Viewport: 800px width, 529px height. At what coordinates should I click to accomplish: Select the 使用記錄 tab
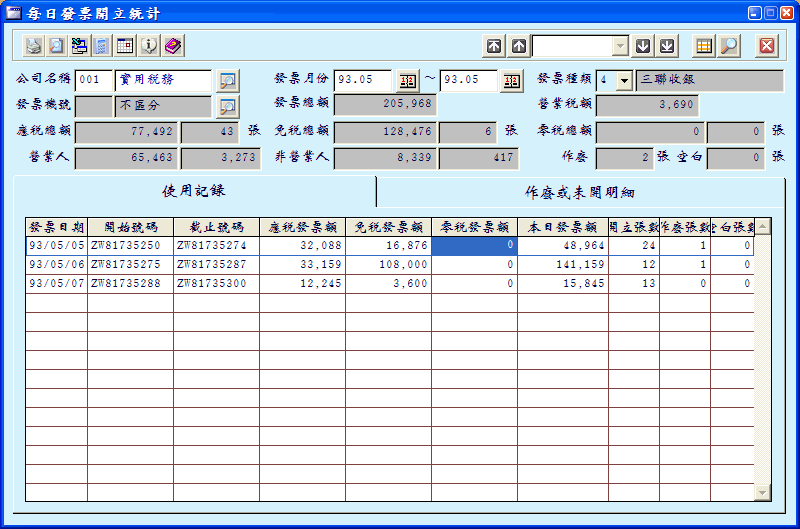(194, 191)
